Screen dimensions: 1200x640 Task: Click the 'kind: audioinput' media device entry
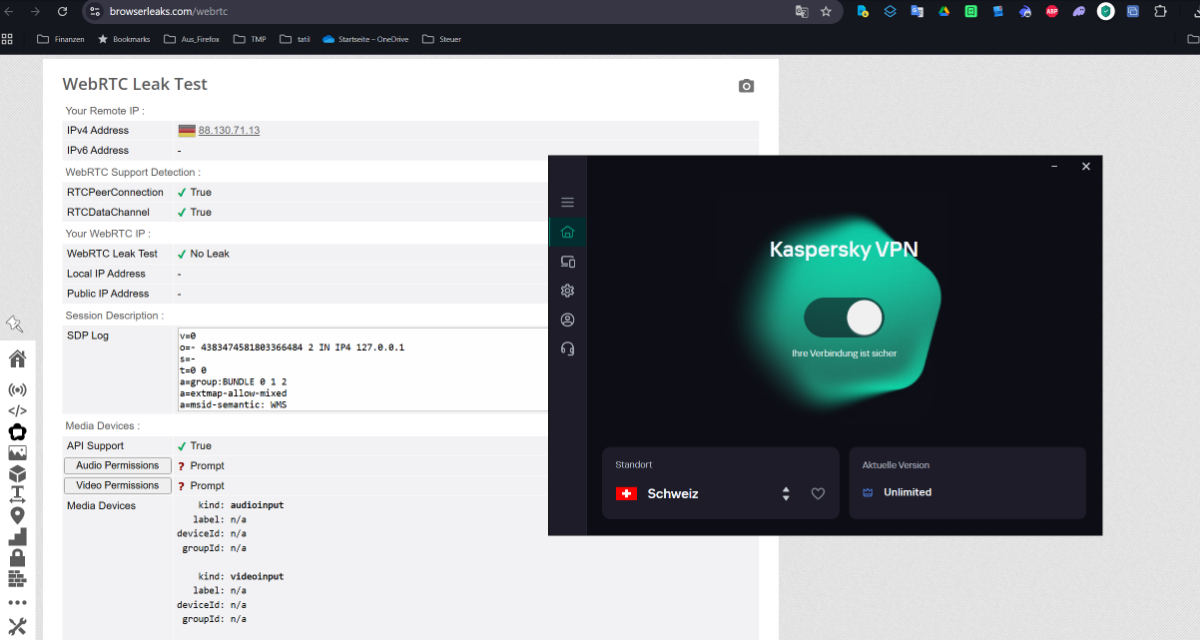coord(241,505)
